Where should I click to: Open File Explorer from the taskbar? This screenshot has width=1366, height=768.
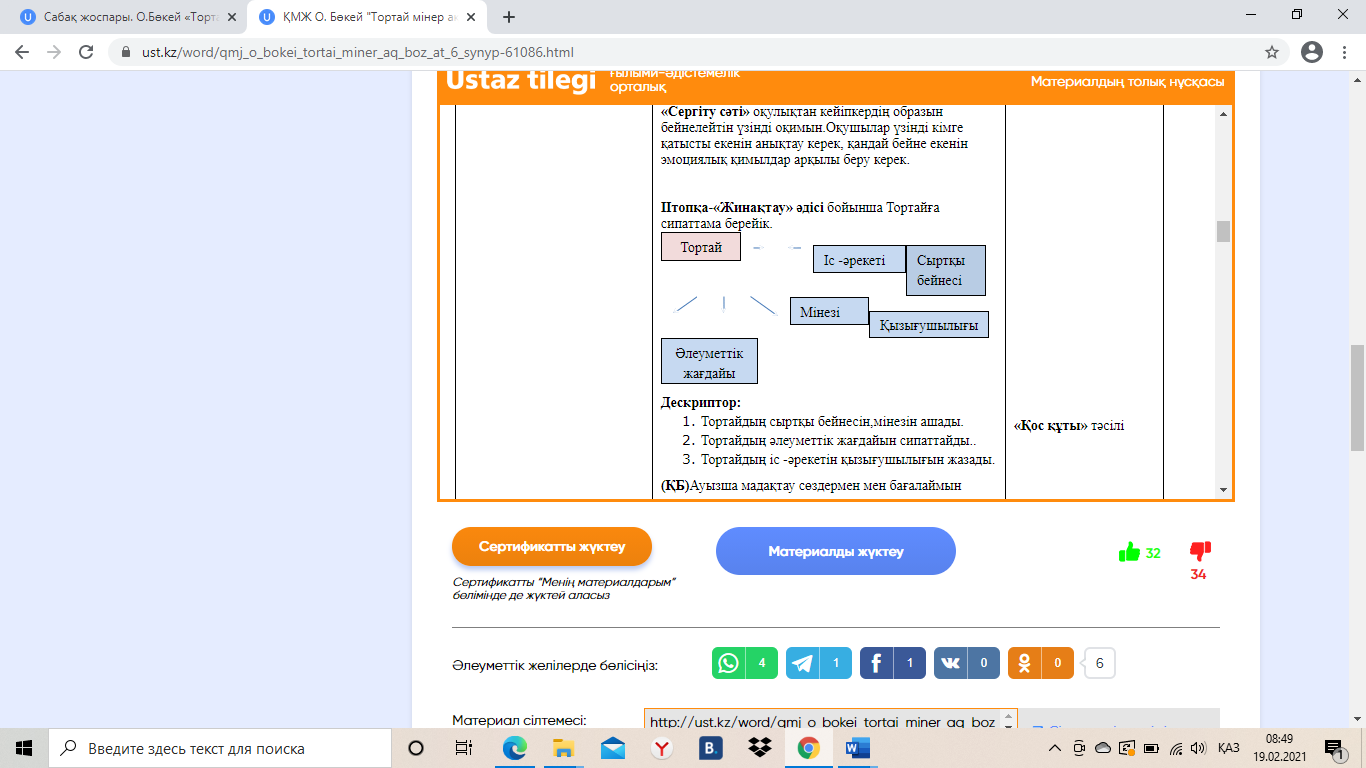564,748
